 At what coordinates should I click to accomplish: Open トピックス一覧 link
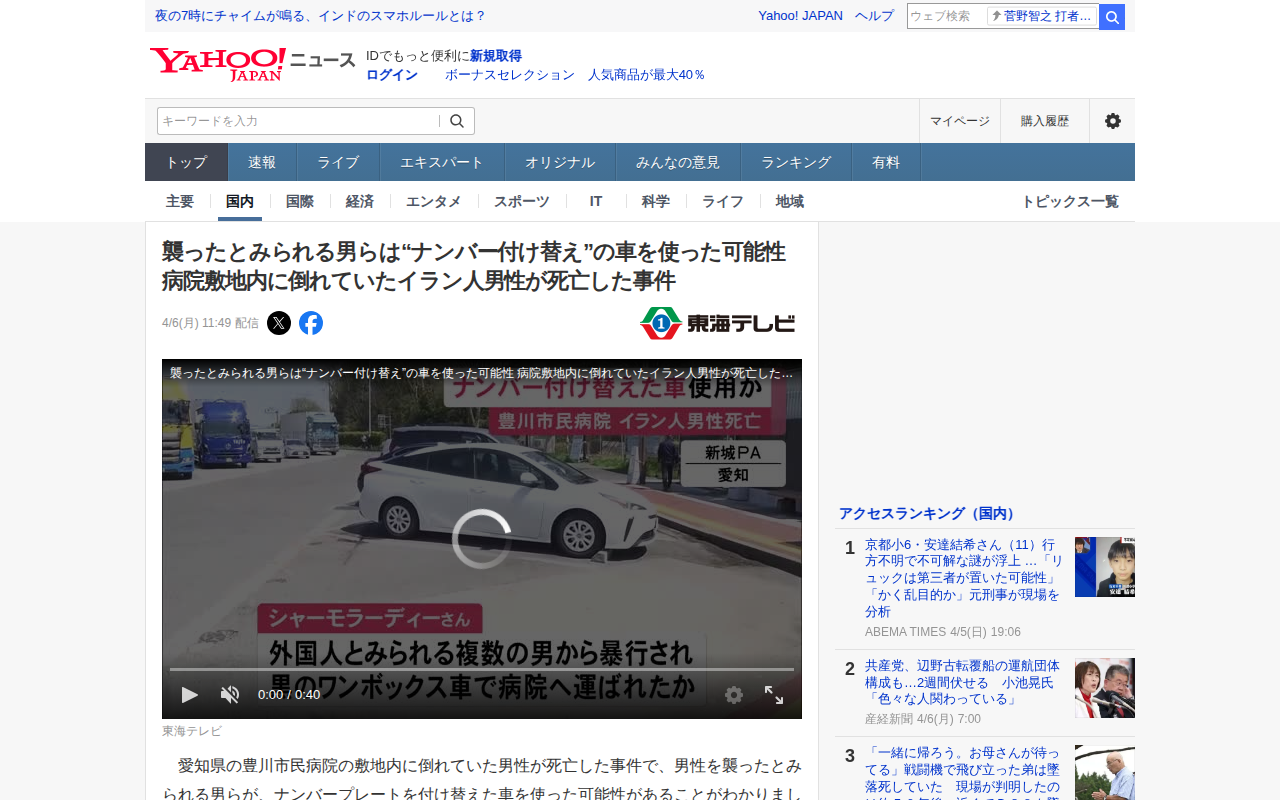(1070, 201)
